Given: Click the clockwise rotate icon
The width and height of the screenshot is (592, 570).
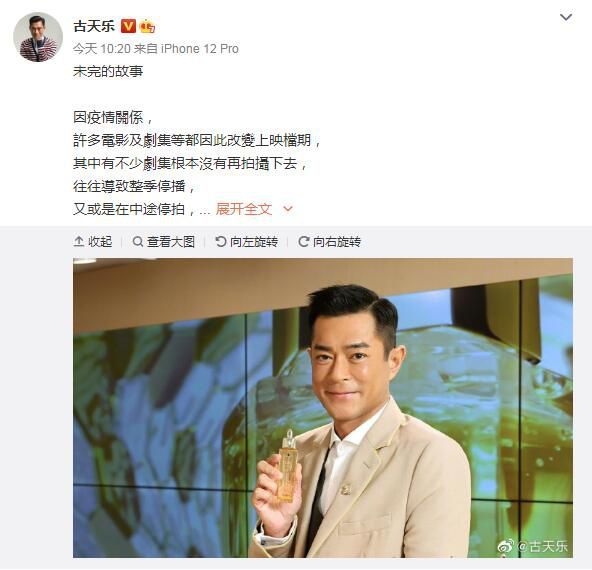Looking at the screenshot, I should pyautogui.click(x=304, y=242).
